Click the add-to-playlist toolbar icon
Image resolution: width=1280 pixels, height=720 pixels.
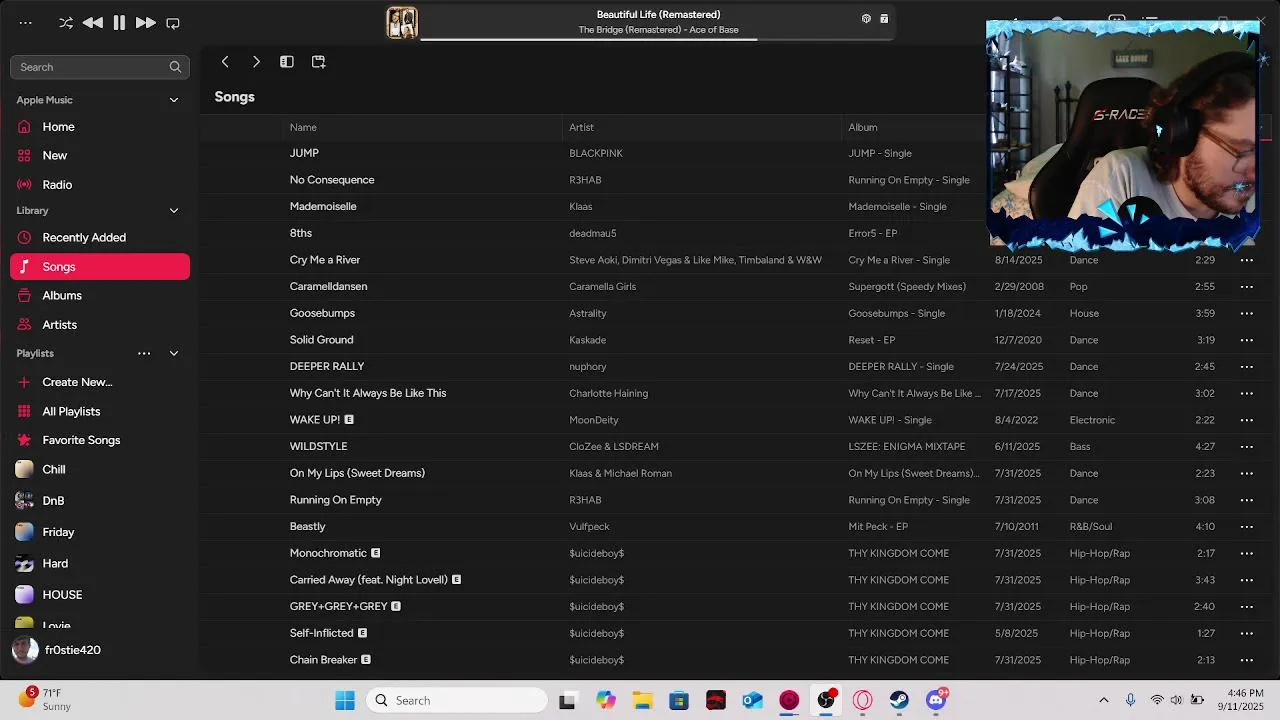[x=318, y=62]
